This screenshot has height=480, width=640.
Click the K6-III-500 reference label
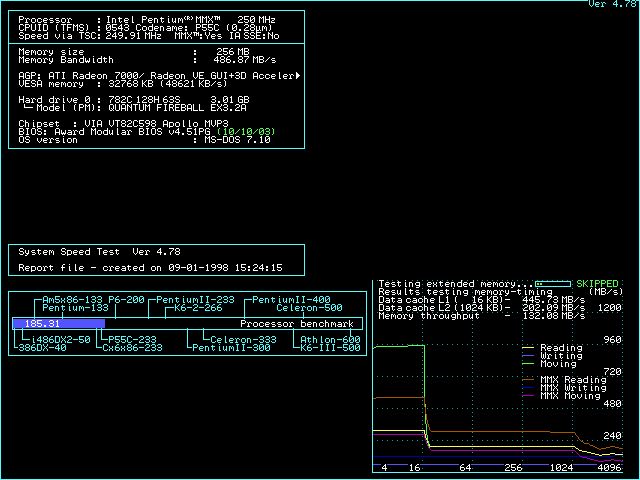[330, 348]
